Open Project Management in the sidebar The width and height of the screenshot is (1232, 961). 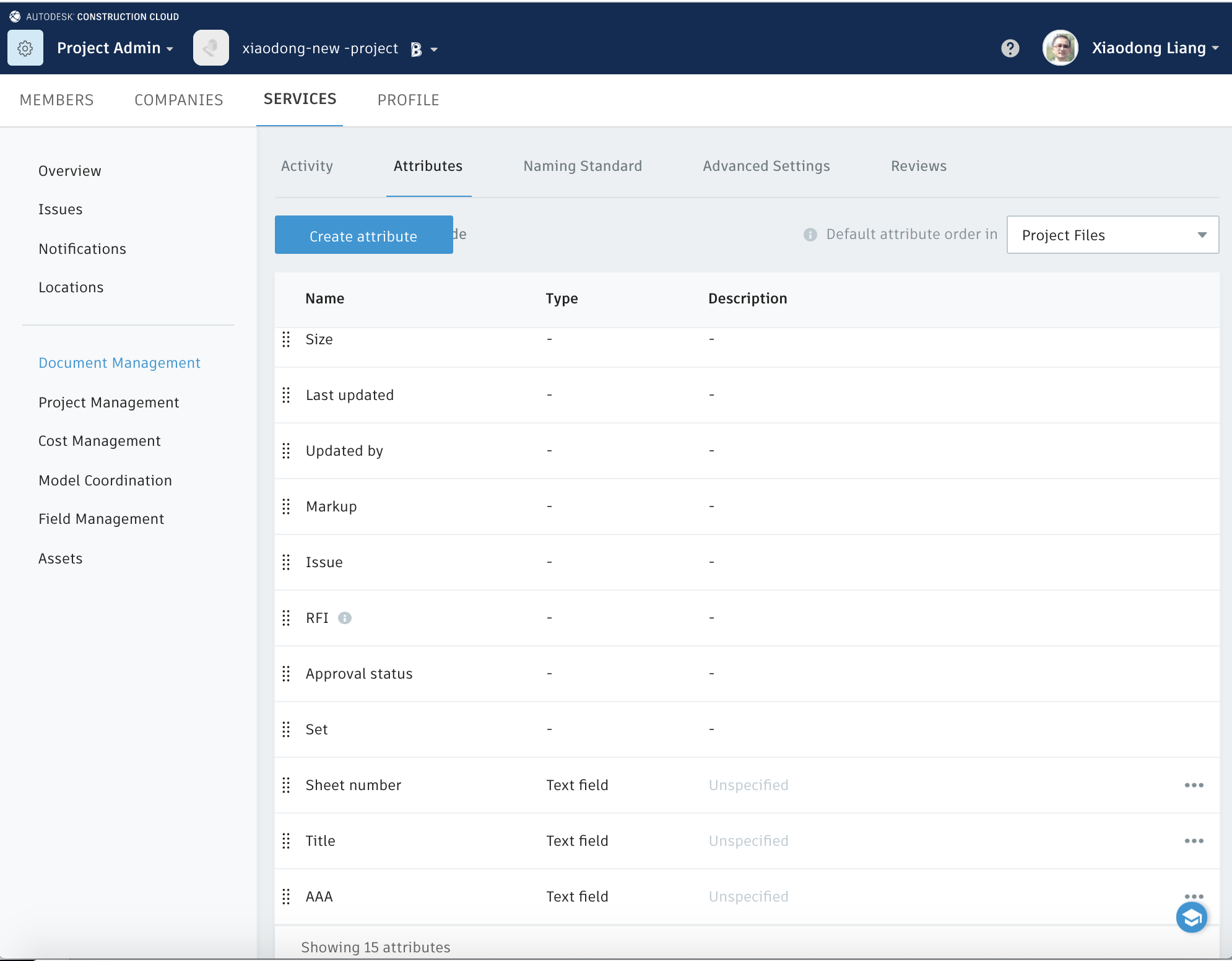coord(109,402)
